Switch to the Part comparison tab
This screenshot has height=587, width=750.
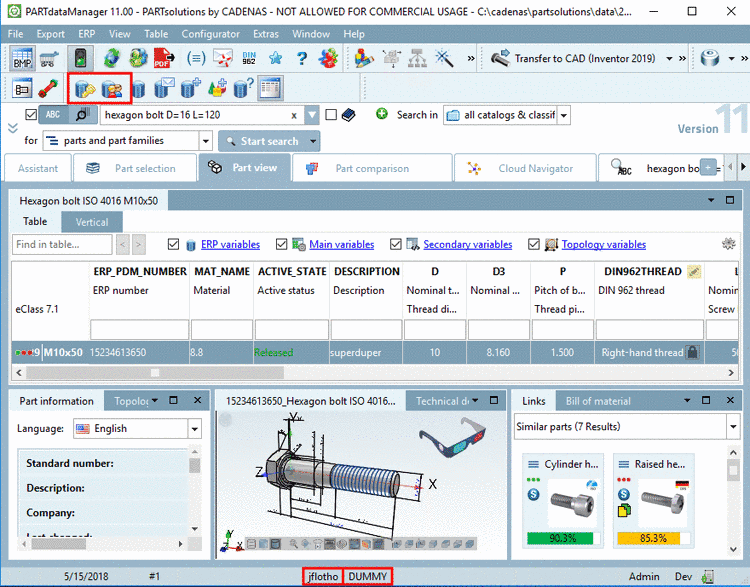tap(372, 168)
